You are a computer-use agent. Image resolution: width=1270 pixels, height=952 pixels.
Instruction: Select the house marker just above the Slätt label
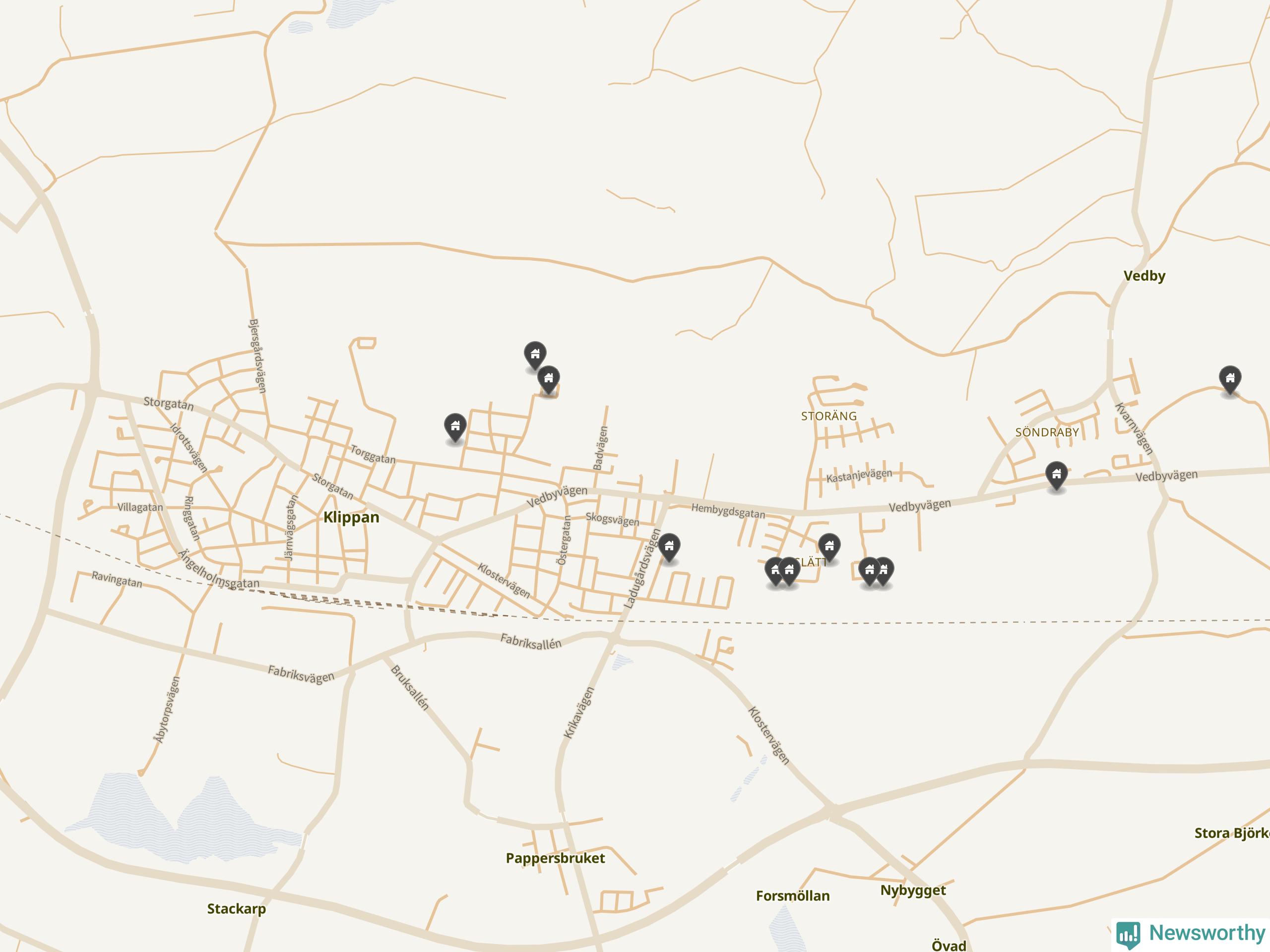pyautogui.click(x=829, y=547)
